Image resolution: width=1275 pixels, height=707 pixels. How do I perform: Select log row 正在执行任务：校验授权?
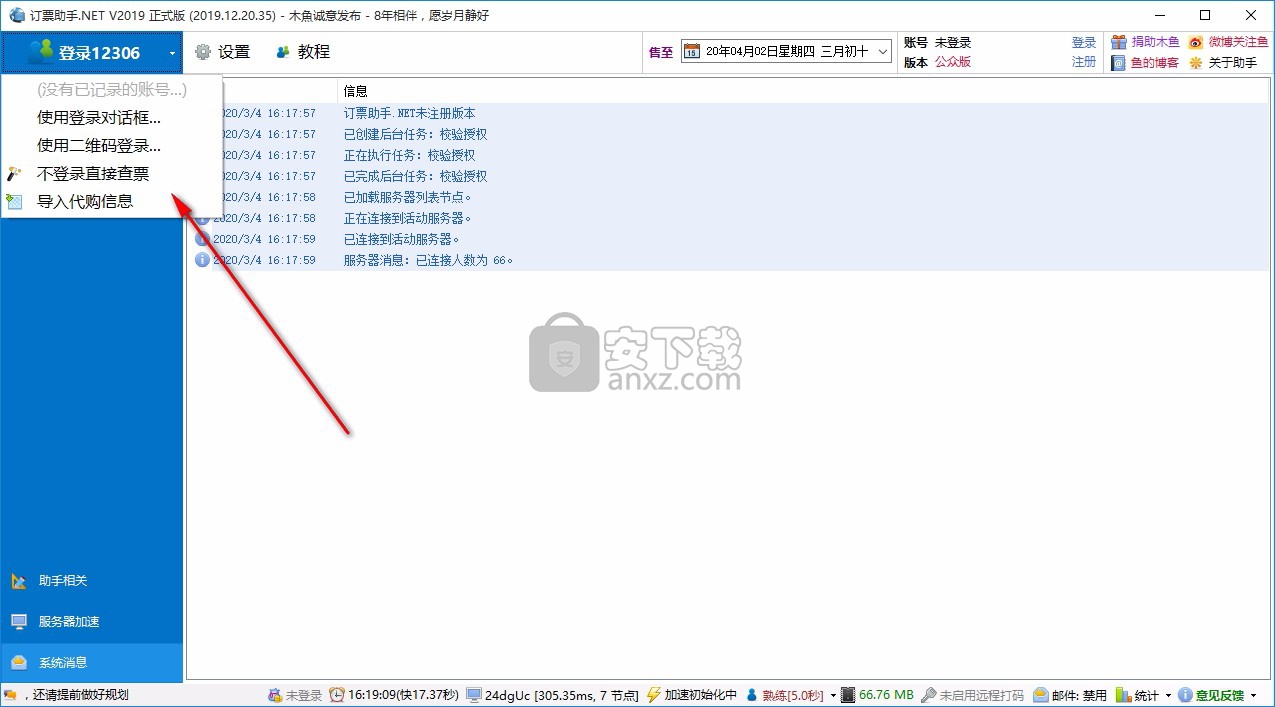pyautogui.click(x=730, y=155)
